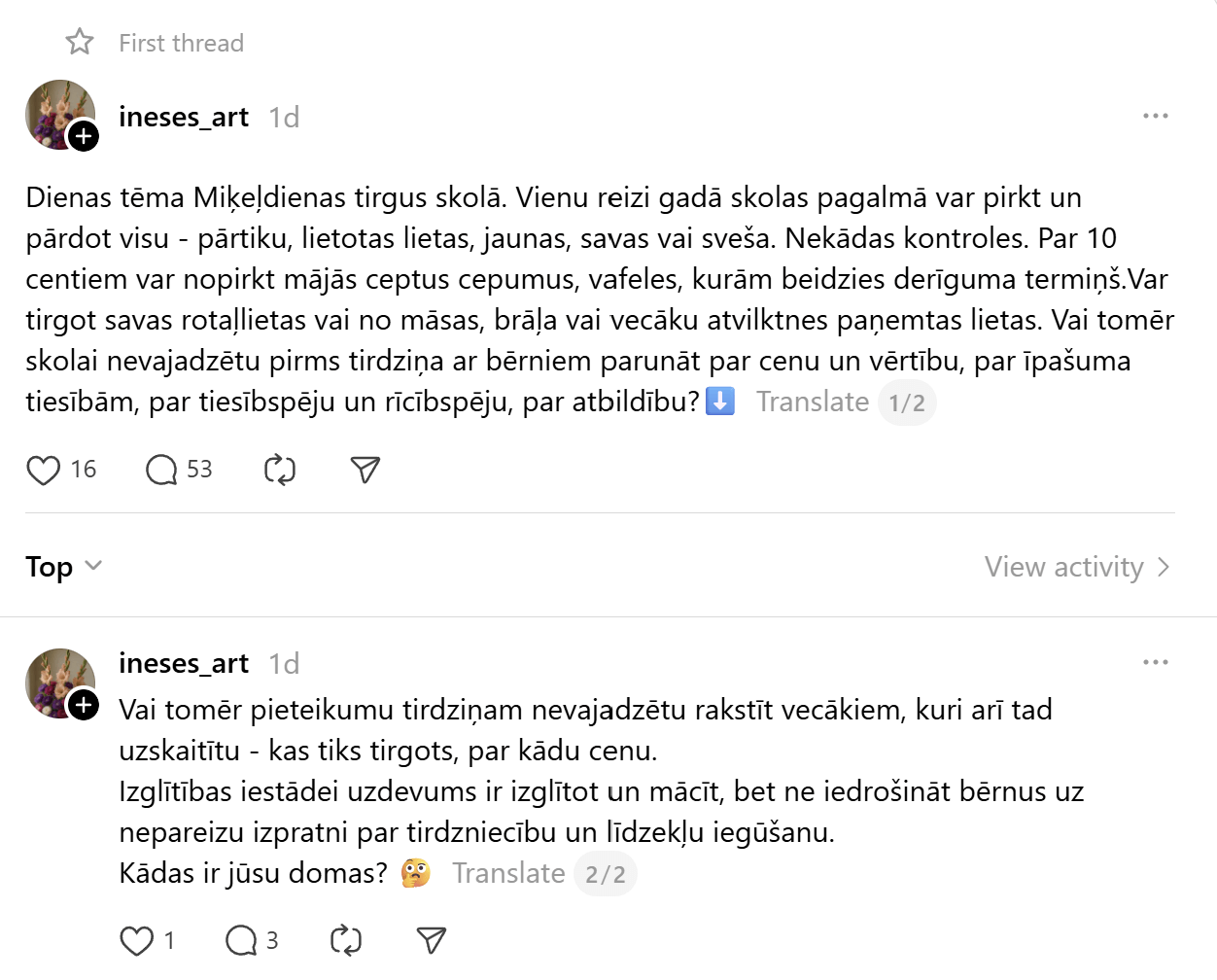Like the first post with heart icon

tap(44, 471)
